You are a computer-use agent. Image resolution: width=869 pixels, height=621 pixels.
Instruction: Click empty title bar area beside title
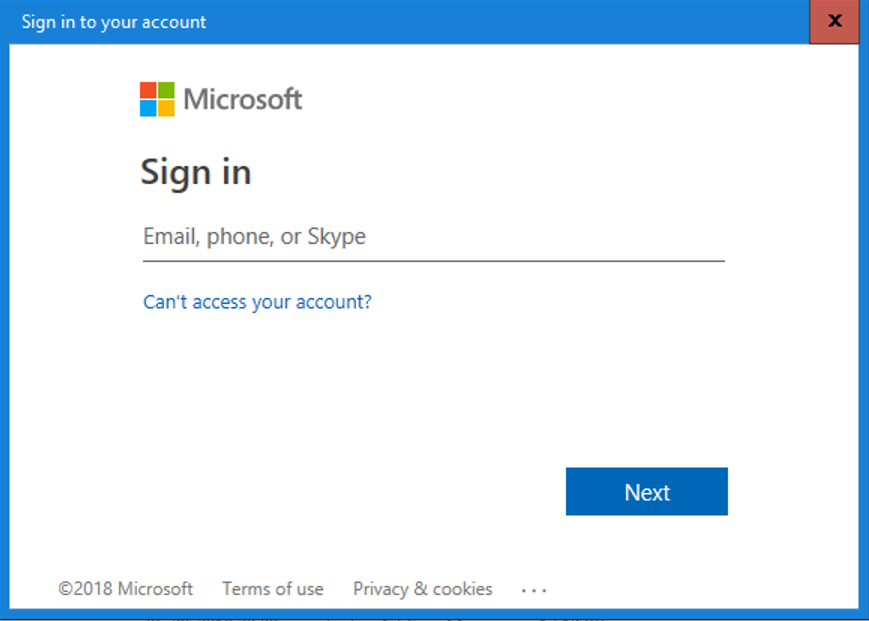click(x=499, y=22)
